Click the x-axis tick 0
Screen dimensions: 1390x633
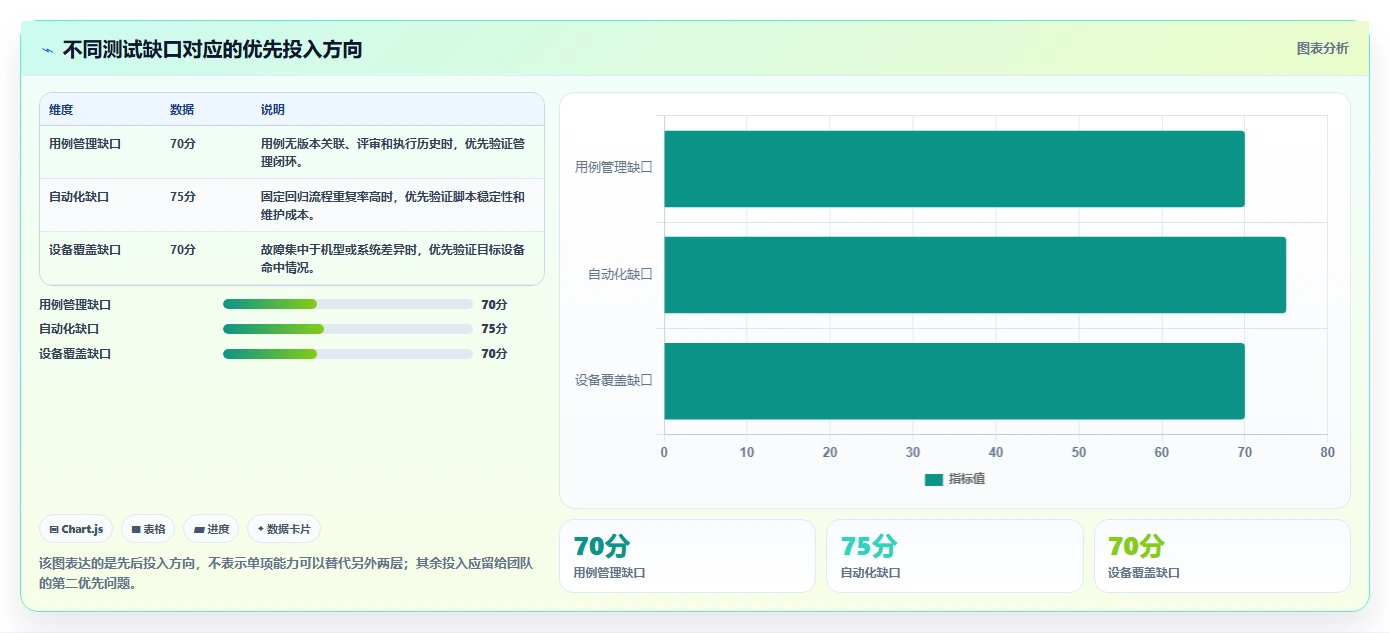[664, 452]
